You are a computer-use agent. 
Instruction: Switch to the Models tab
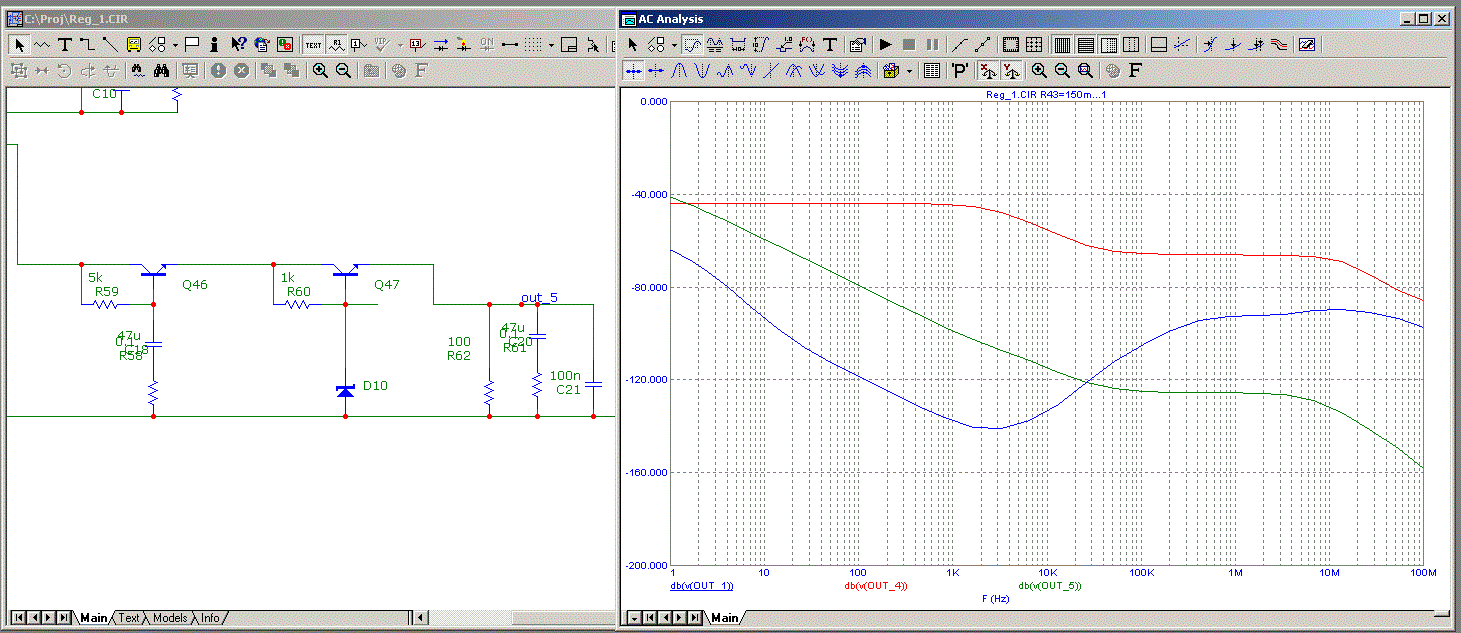169,618
